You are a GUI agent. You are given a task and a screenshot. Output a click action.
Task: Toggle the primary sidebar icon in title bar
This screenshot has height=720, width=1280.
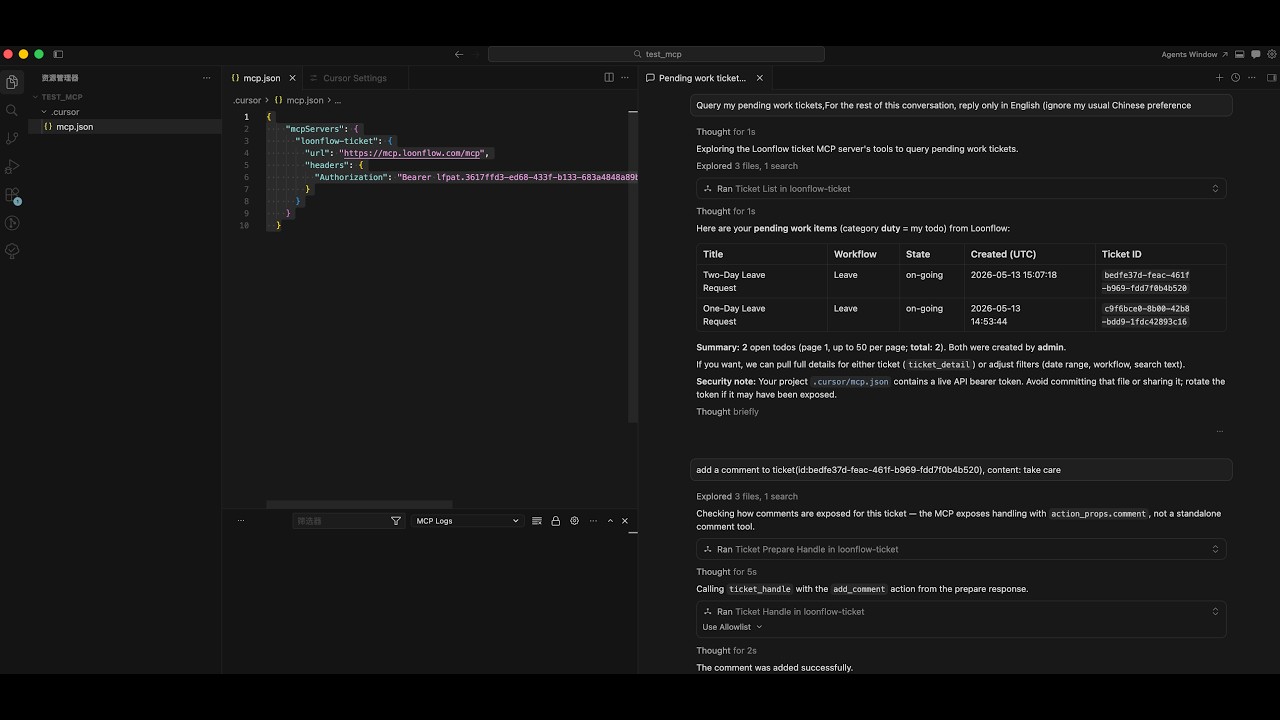pos(58,54)
